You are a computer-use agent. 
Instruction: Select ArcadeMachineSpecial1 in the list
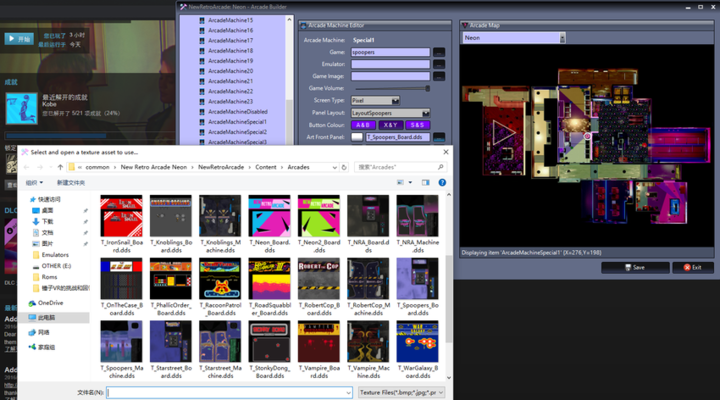pos(237,122)
